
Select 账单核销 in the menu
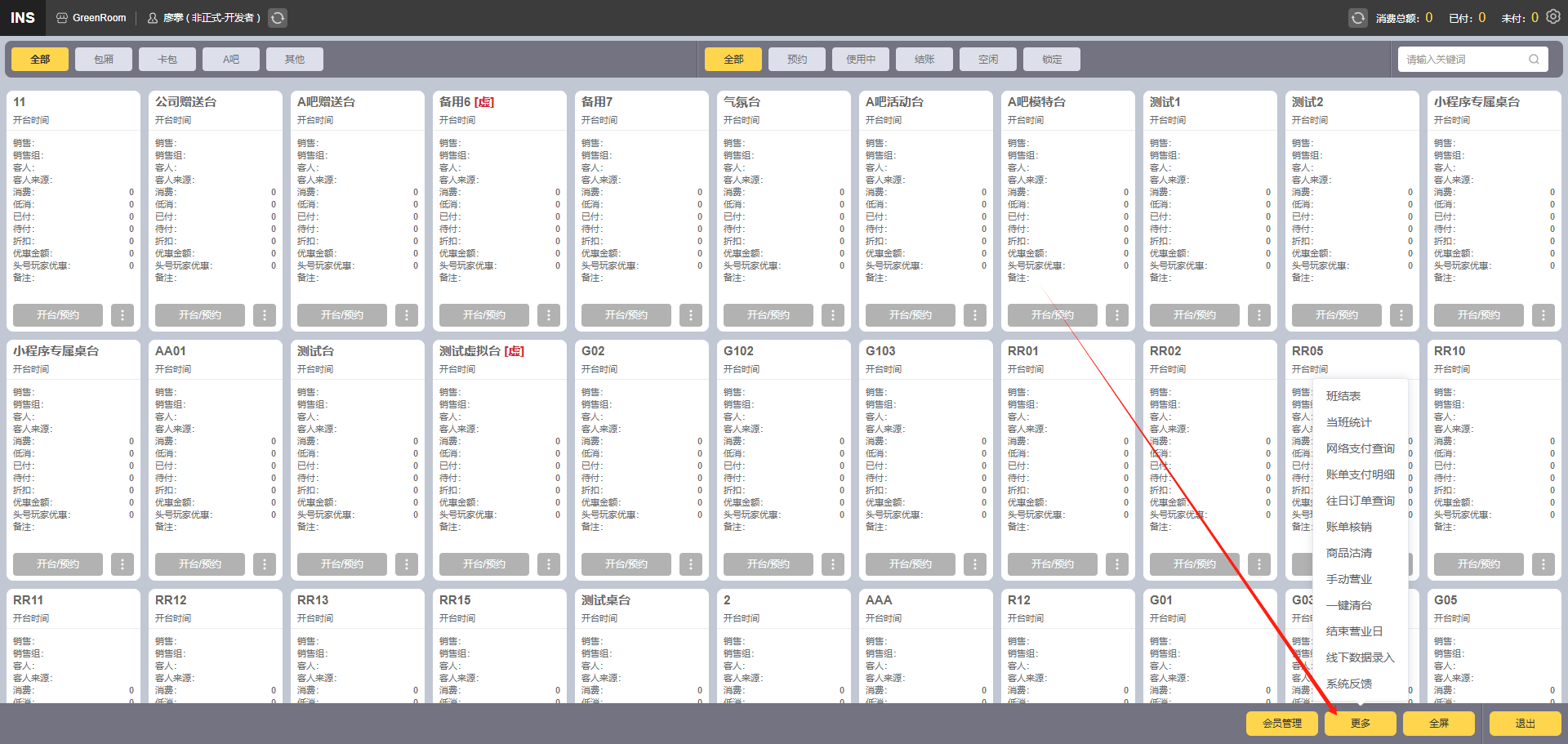(1360, 527)
